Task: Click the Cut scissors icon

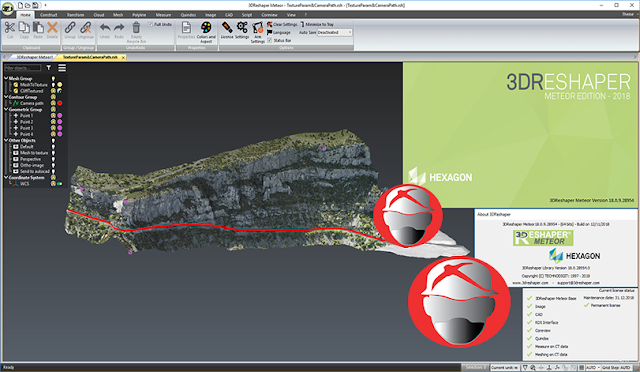Action: coord(9,28)
